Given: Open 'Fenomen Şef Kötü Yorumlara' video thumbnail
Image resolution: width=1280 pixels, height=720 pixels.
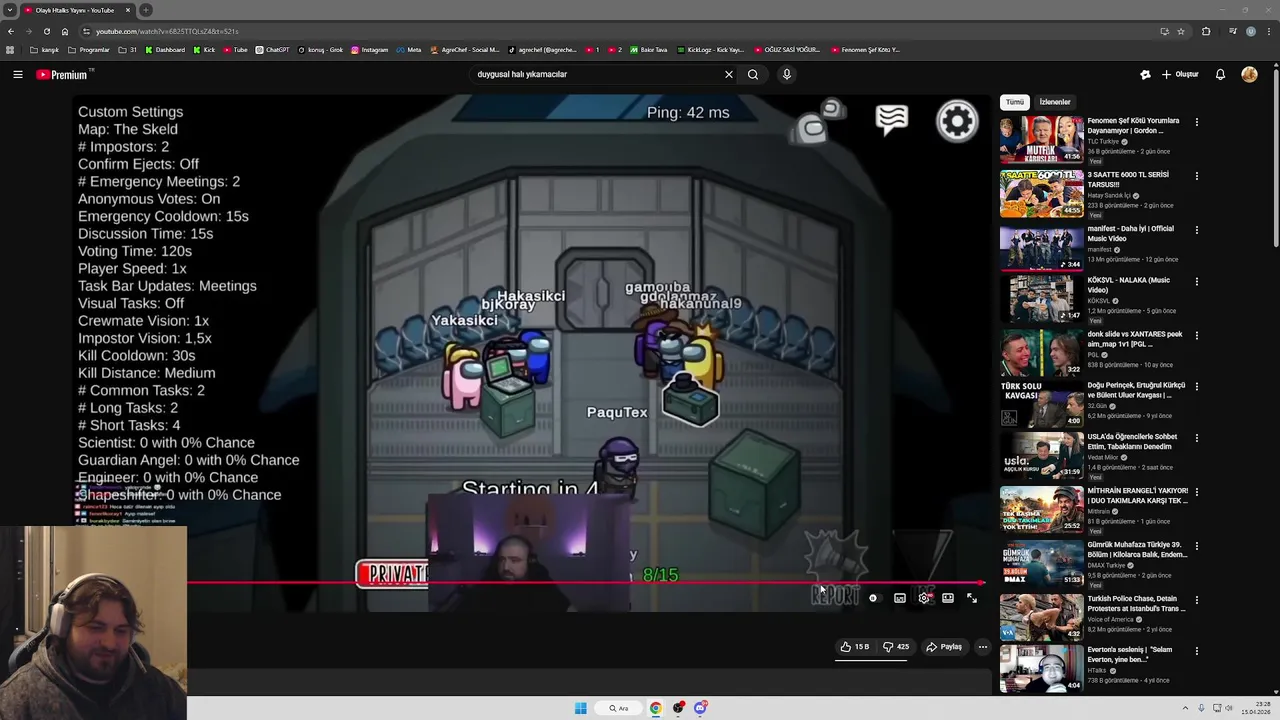Looking at the screenshot, I should (1041, 139).
